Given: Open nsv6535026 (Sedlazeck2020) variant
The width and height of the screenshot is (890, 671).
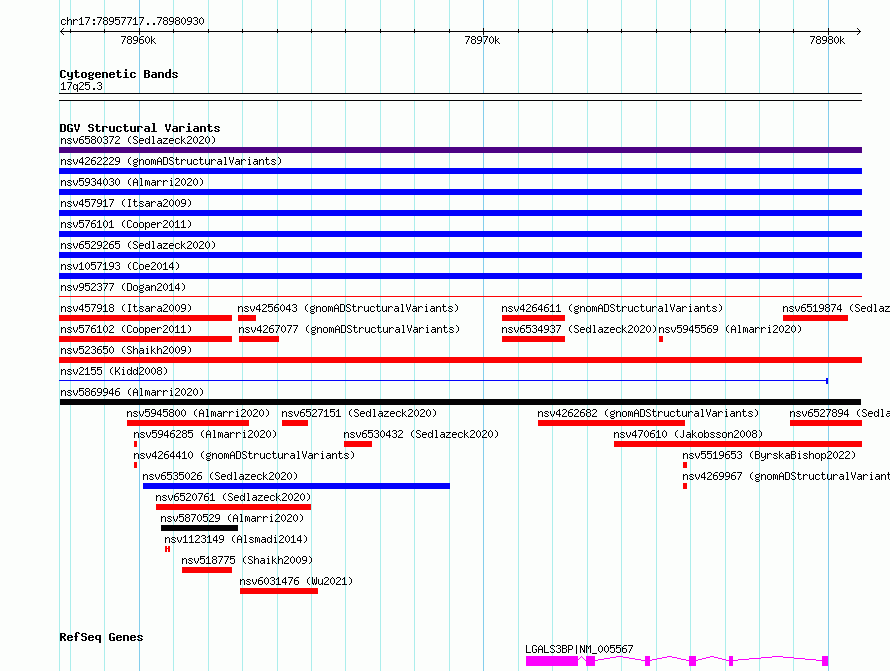Looking at the screenshot, I should pyautogui.click(x=220, y=476).
